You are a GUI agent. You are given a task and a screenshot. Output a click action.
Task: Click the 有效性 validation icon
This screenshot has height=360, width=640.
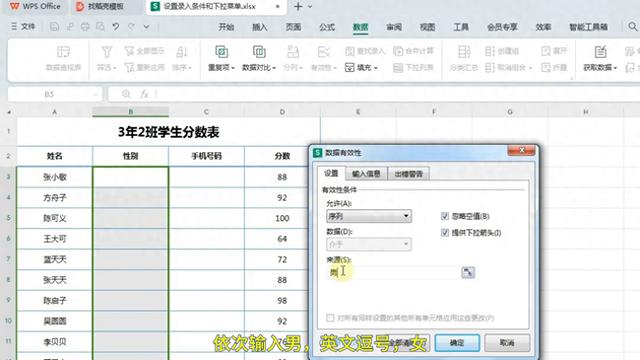[324, 52]
